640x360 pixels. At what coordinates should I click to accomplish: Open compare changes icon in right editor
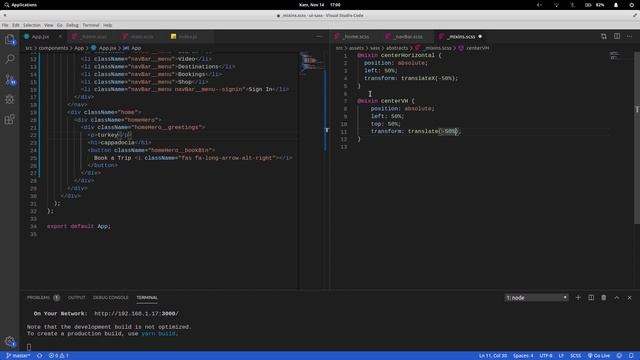pos(604,36)
